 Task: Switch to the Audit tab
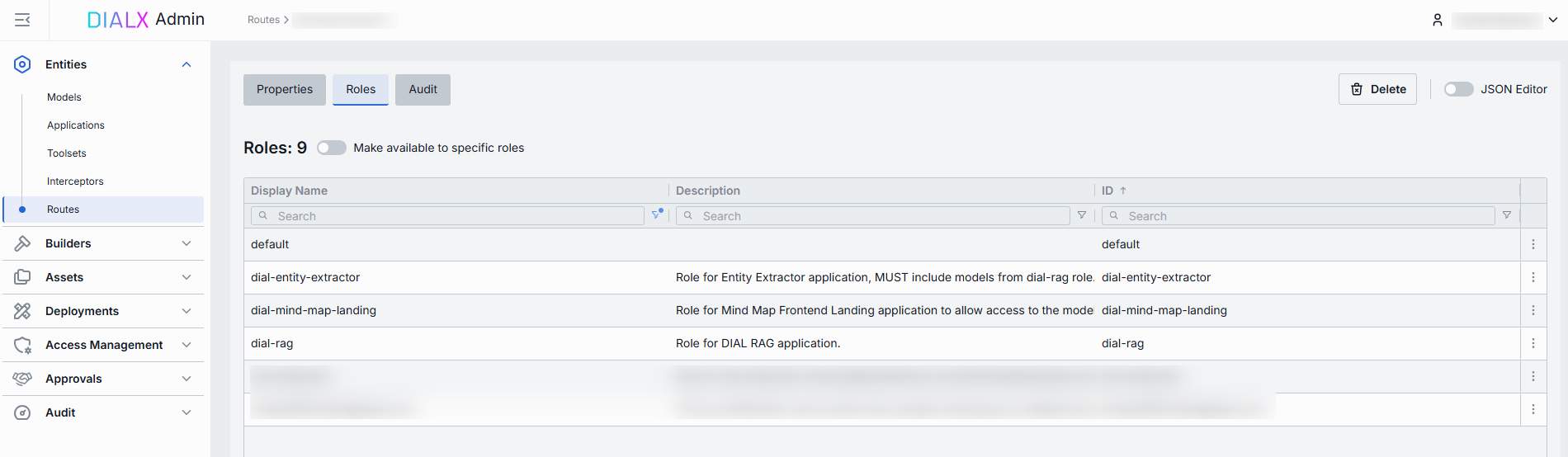pyautogui.click(x=423, y=89)
